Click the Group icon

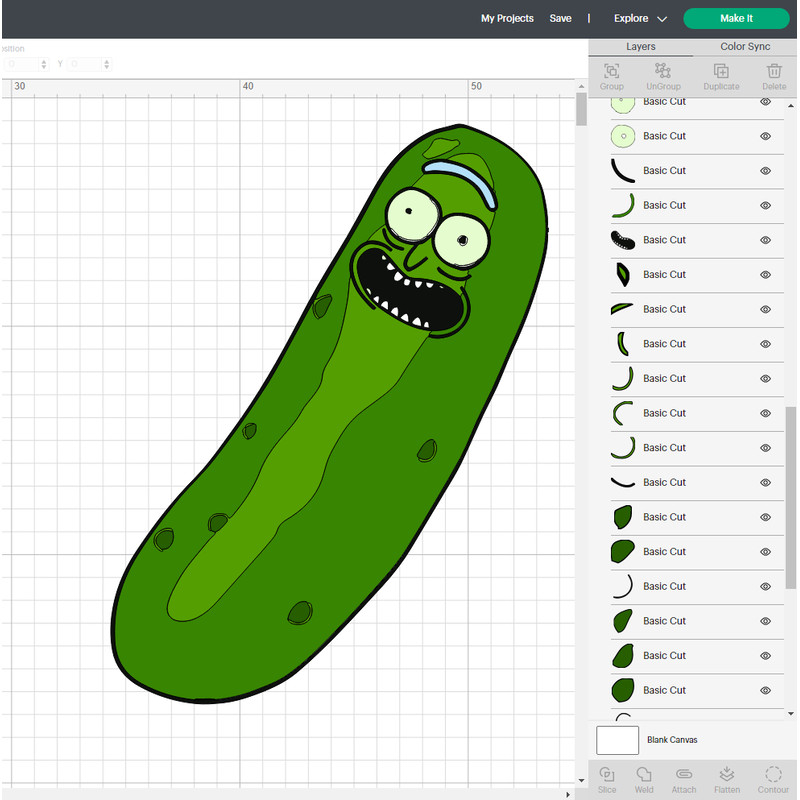point(611,77)
